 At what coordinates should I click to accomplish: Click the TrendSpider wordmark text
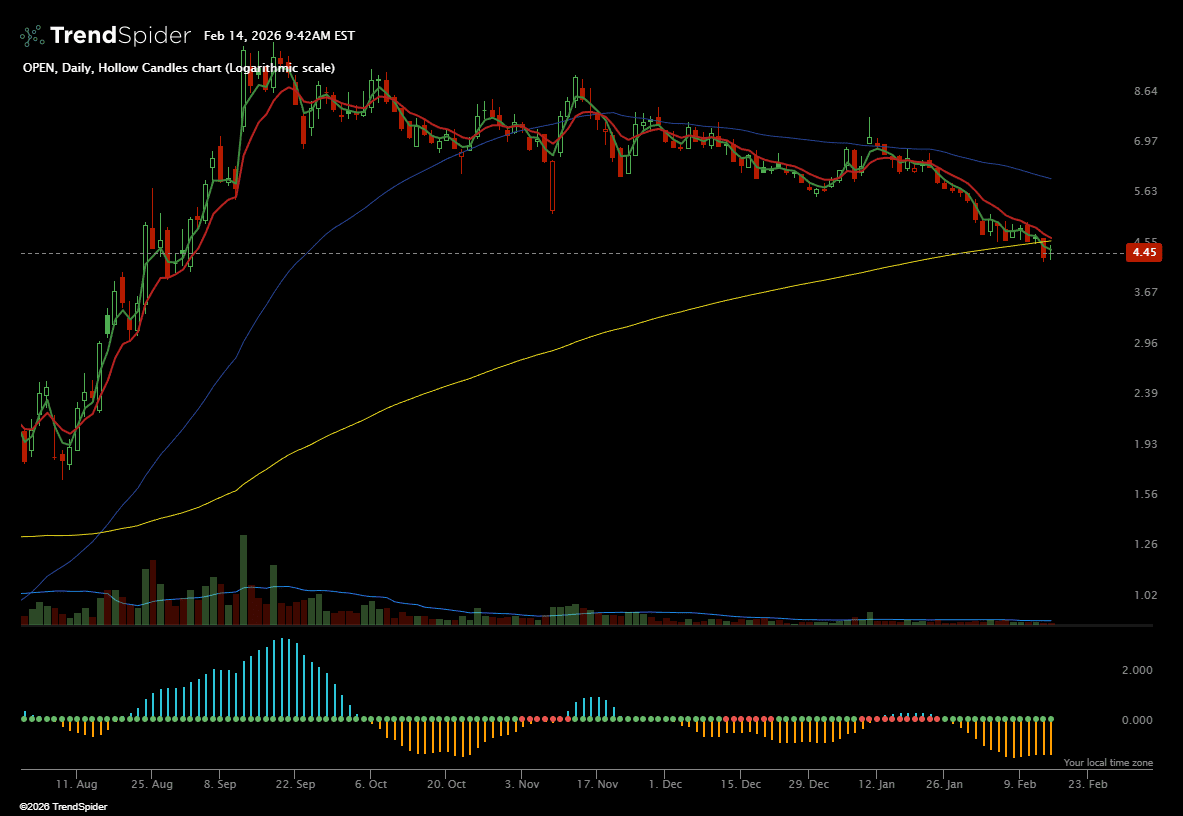coord(120,36)
